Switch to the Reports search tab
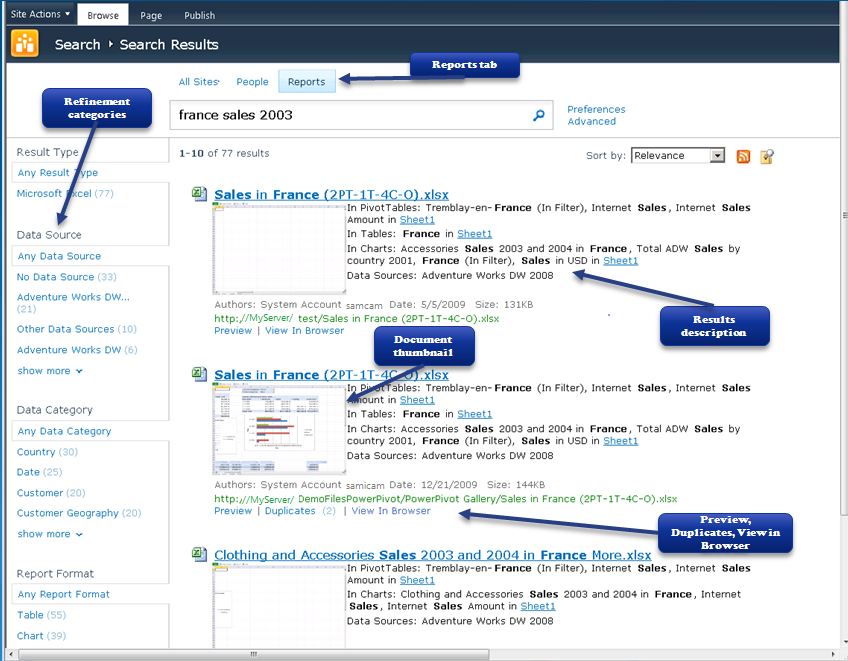 307,82
